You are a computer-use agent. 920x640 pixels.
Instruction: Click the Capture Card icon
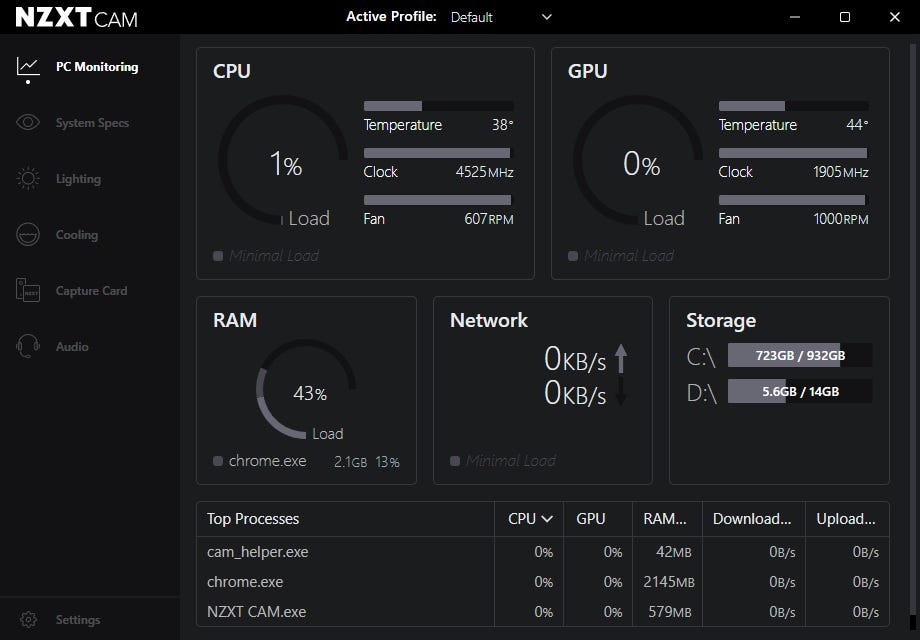[28, 291]
